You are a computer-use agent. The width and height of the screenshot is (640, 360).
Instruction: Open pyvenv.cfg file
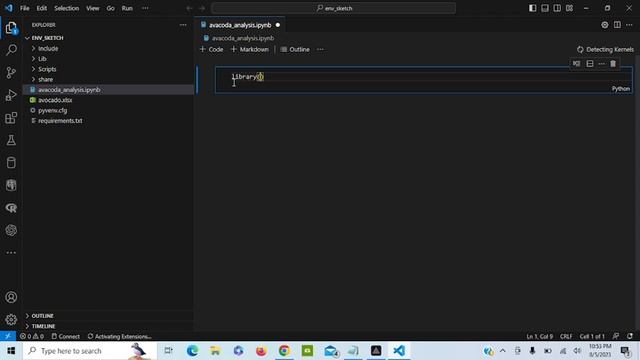[x=53, y=110]
